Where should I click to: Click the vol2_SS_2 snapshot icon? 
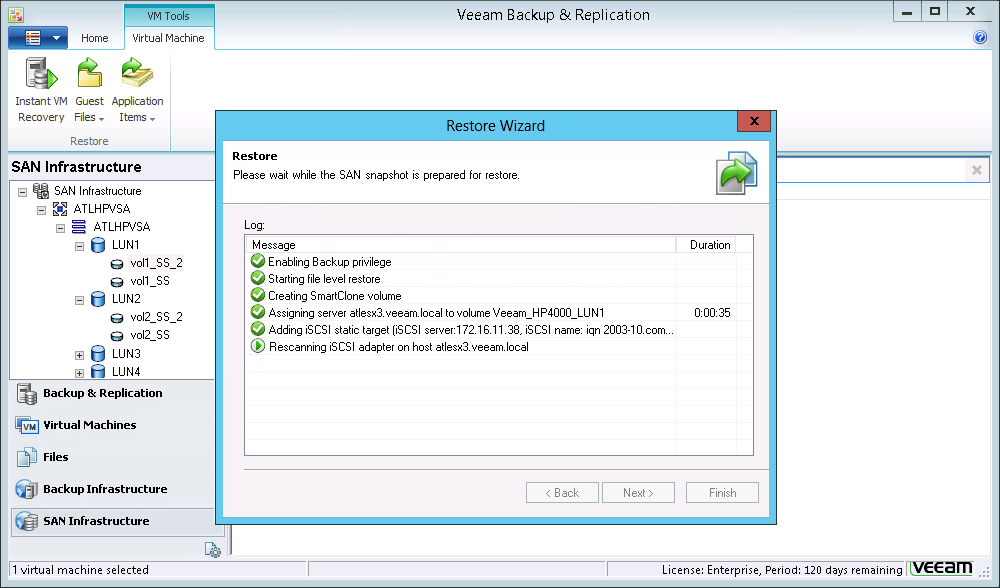pyautogui.click(x=117, y=318)
